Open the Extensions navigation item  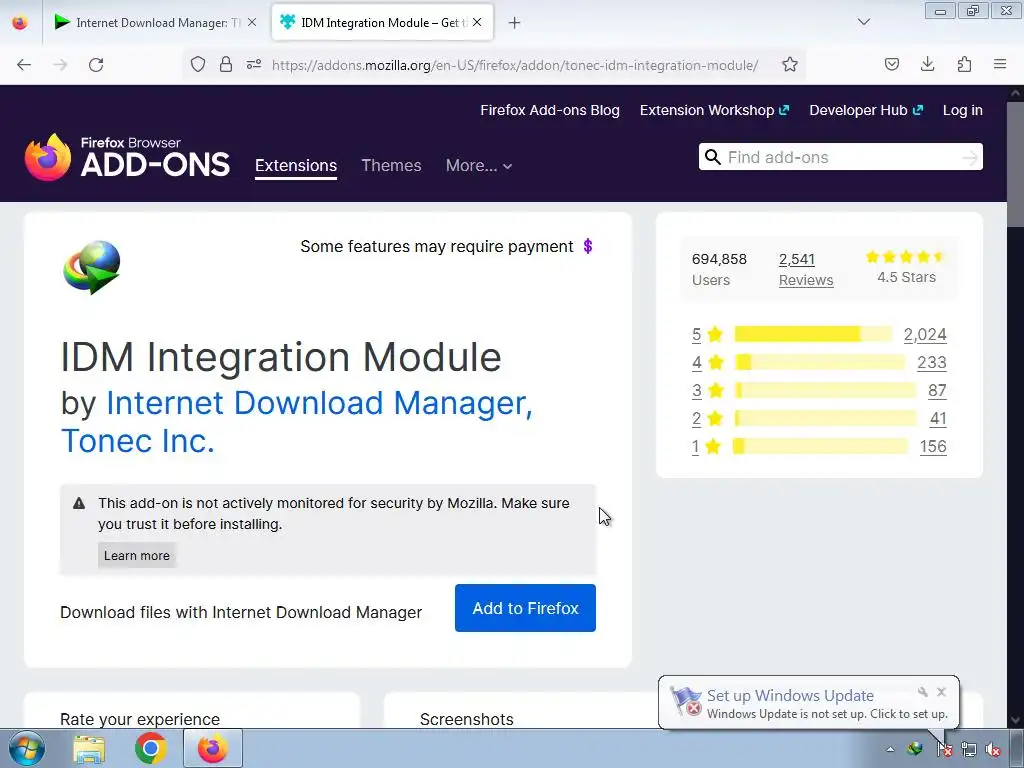[x=296, y=165]
